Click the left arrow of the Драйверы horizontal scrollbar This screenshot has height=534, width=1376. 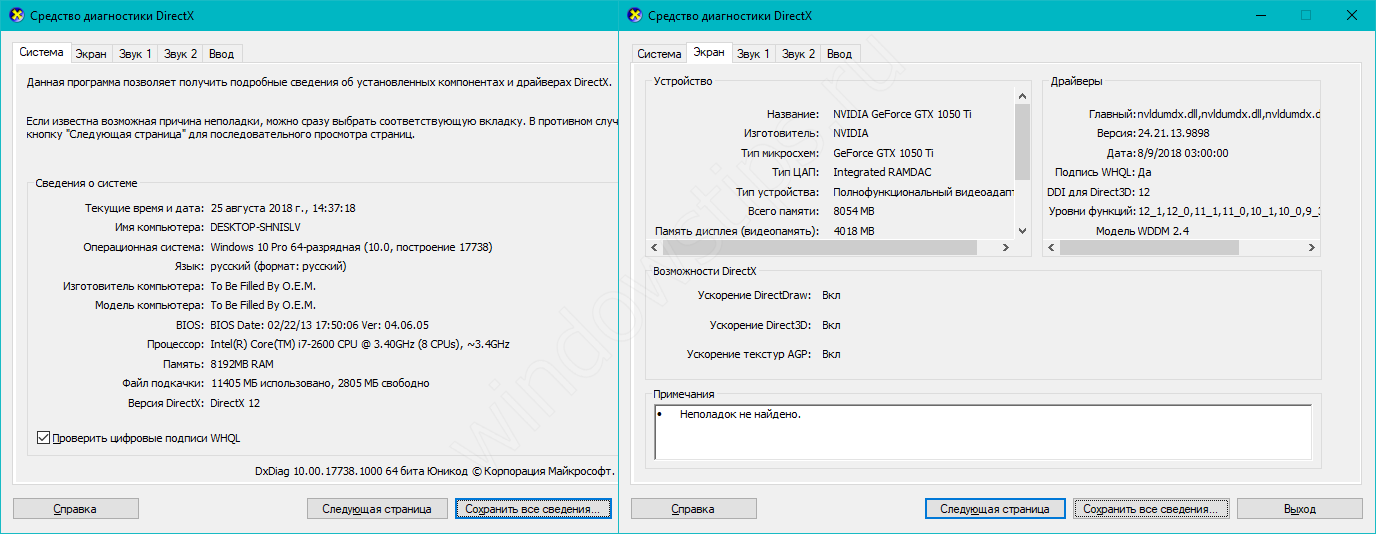tap(1052, 247)
